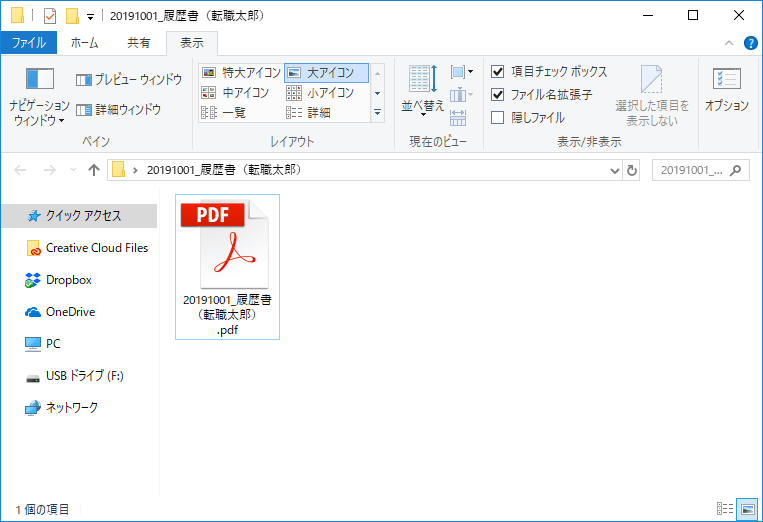Open the Navigation Window (ナビゲーション ウィンドウ) button
The height and width of the screenshot is (522, 763).
[x=39, y=97]
